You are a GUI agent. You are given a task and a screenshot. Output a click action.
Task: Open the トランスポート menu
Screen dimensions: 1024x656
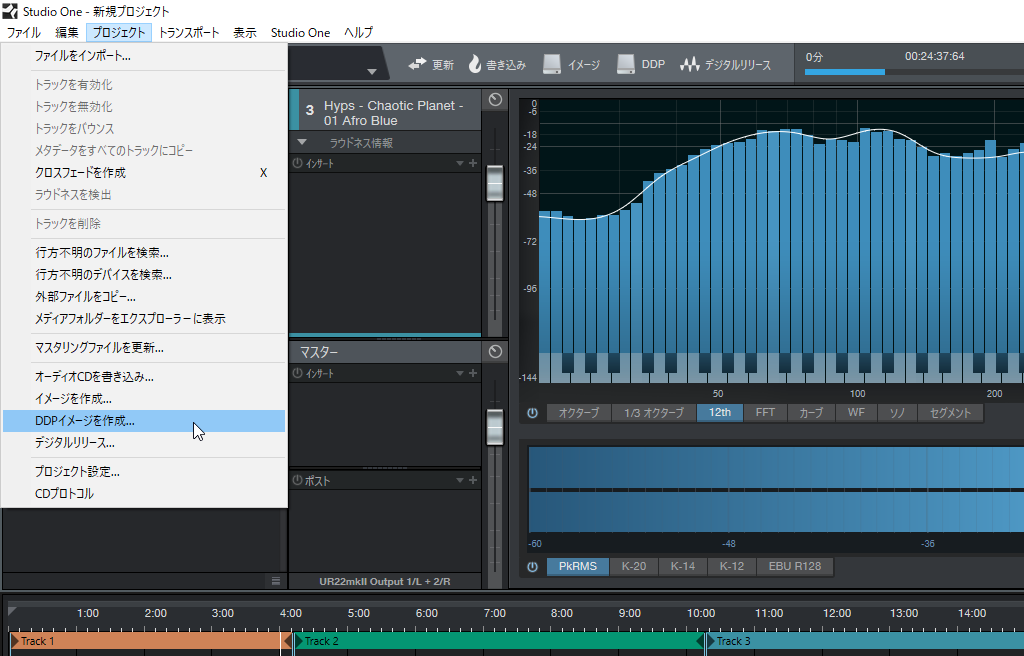tap(189, 32)
